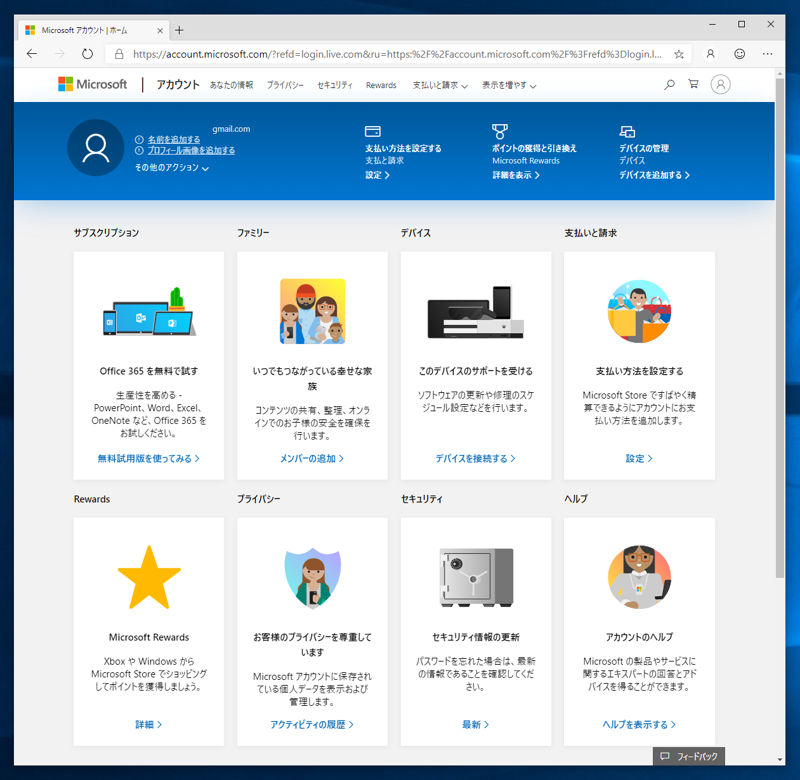Click the credit card payment icon
The height and width of the screenshot is (780, 800).
coord(372,131)
